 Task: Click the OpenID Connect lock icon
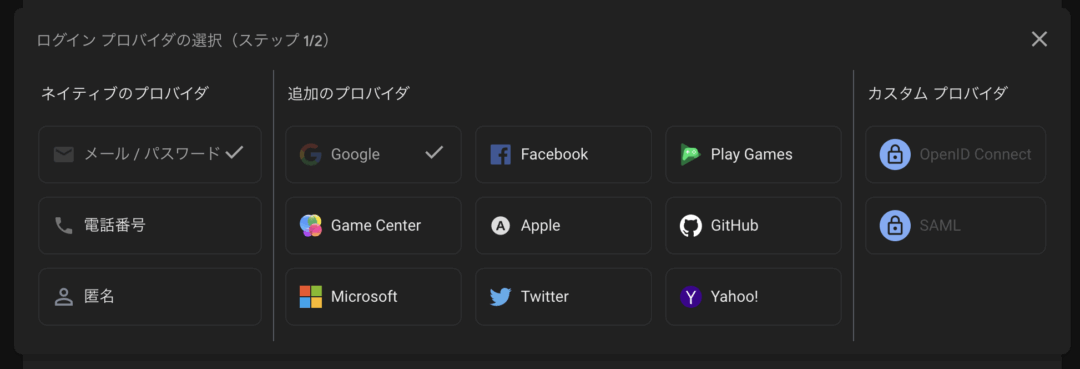click(895, 154)
